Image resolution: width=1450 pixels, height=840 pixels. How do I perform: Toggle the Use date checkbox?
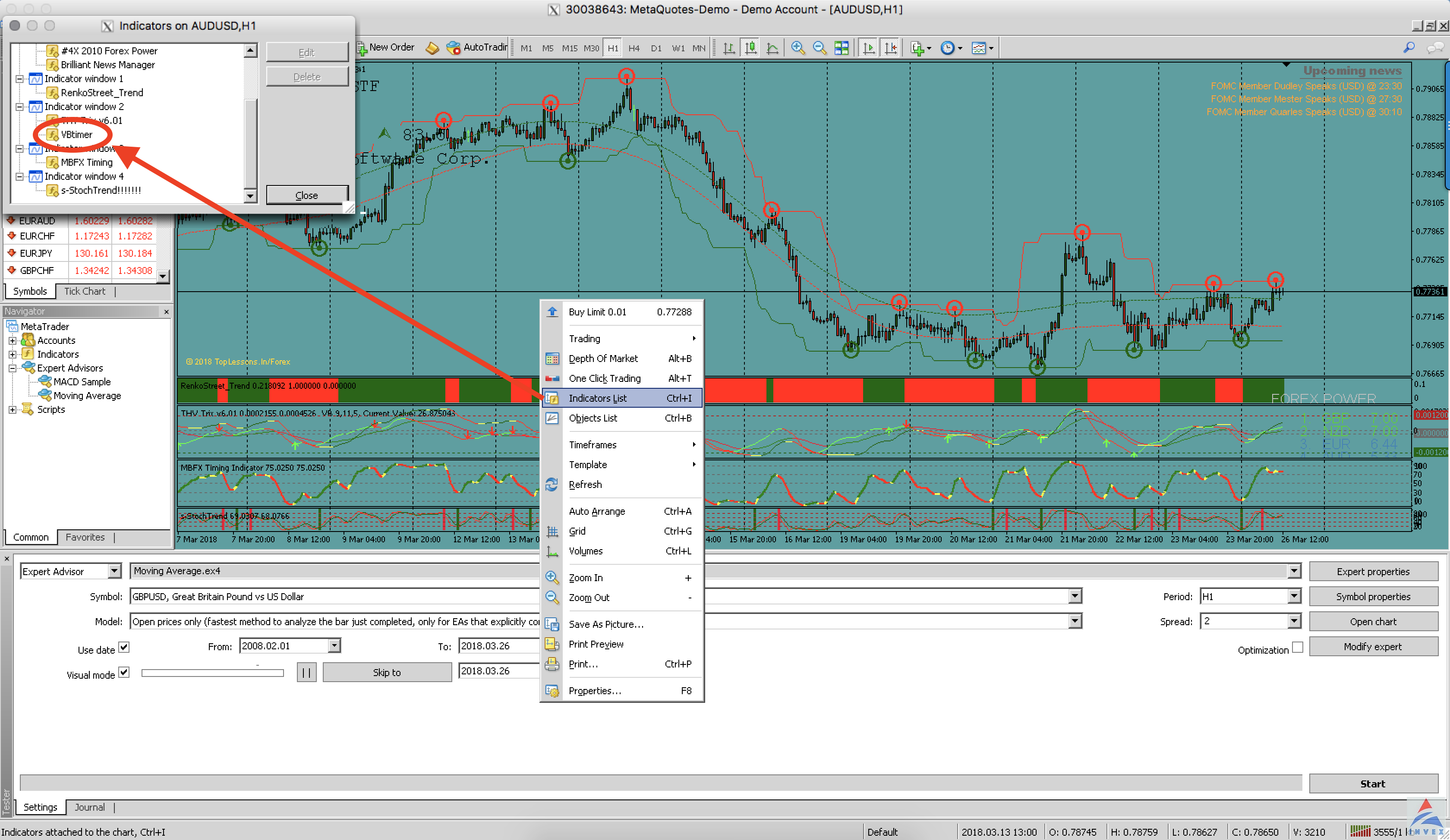[x=124, y=647]
